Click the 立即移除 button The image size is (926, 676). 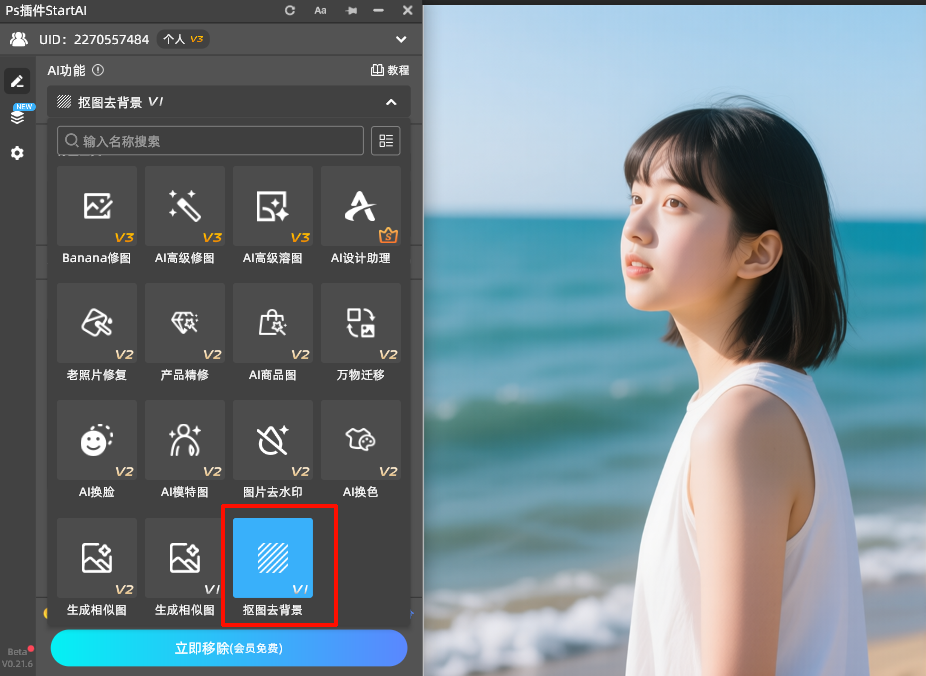[229, 648]
